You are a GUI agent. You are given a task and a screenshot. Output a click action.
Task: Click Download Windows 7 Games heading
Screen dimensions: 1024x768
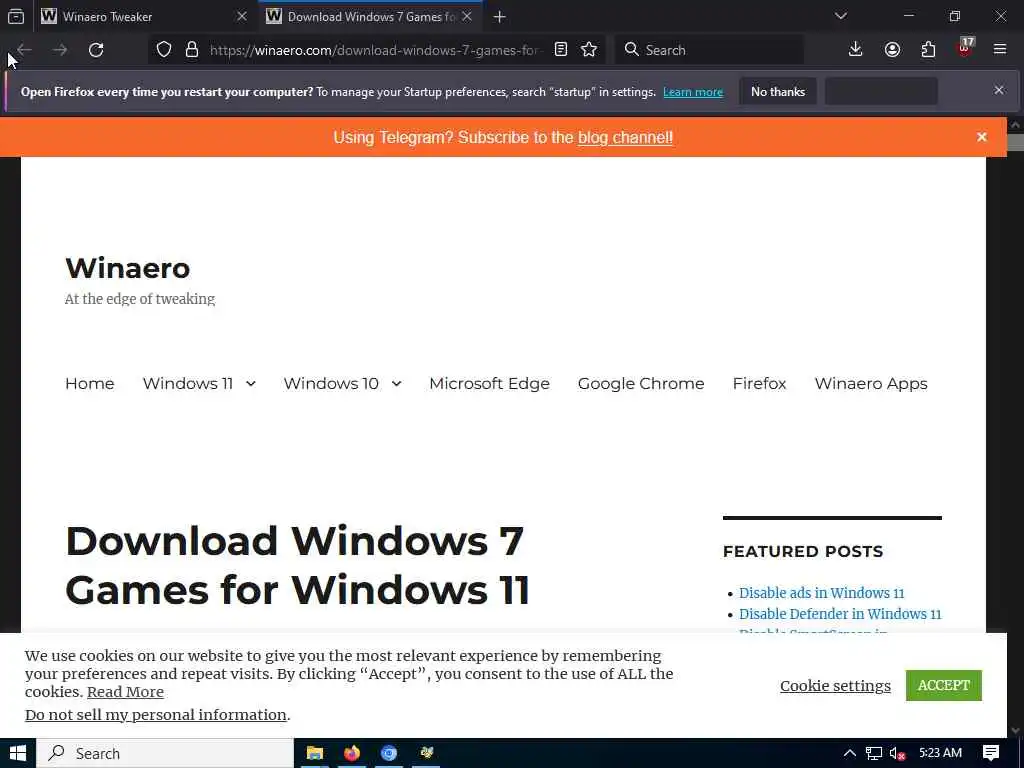click(297, 566)
